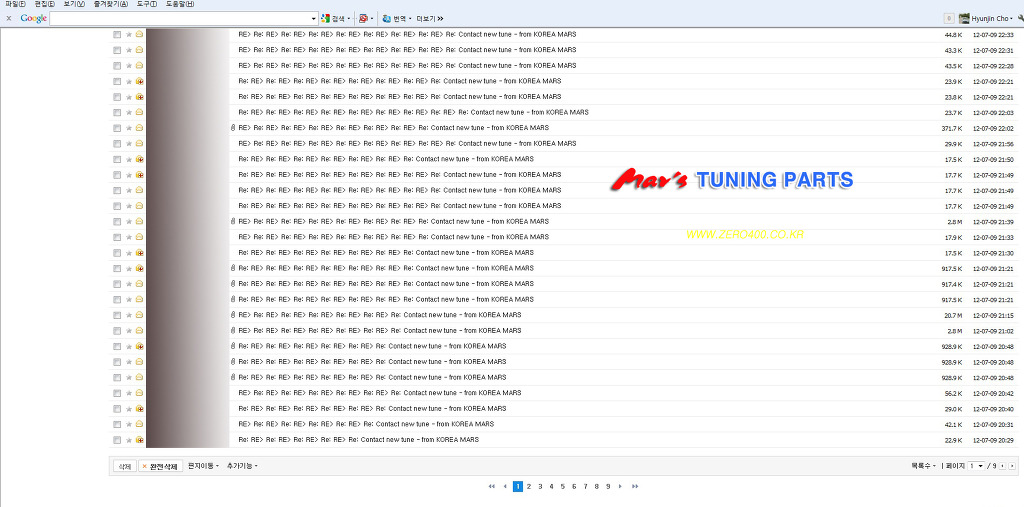
Task: Click the next-page single arrow after 9
Action: (620, 486)
